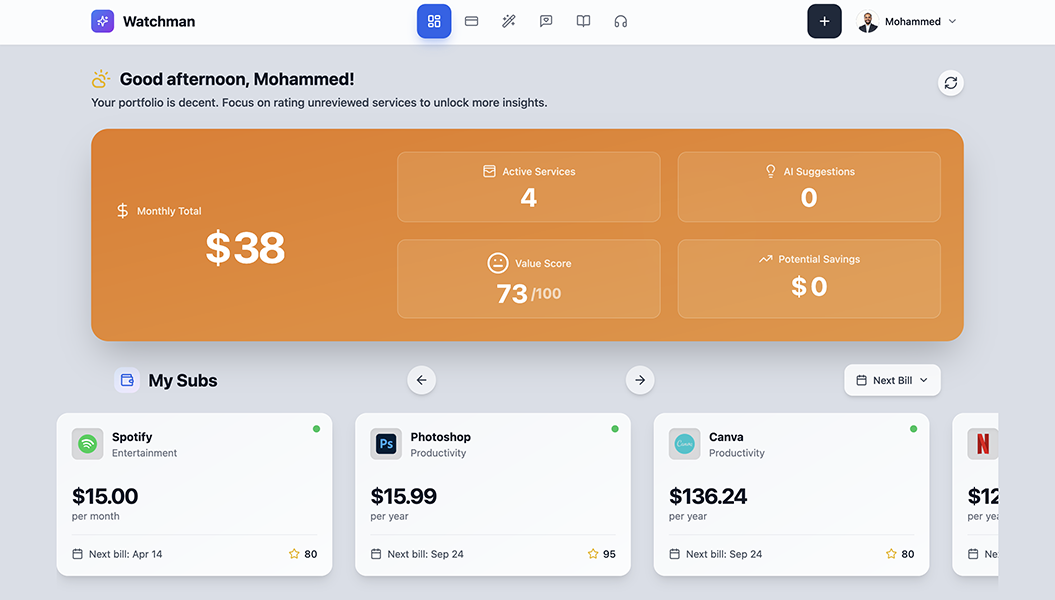Click Photoshop's green active indicator
This screenshot has height=600, width=1055.
614,428
